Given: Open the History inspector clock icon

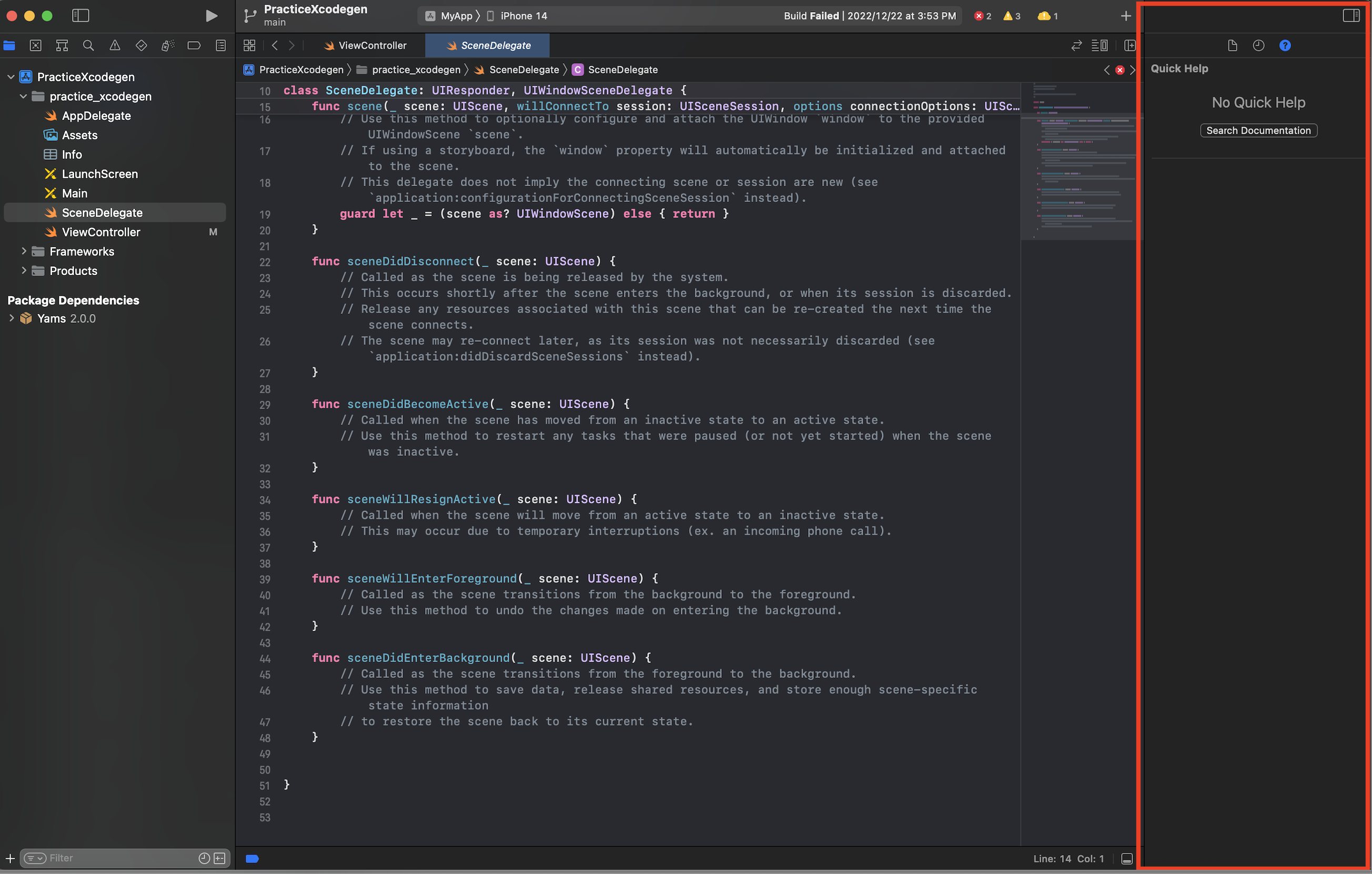Looking at the screenshot, I should (x=1258, y=46).
